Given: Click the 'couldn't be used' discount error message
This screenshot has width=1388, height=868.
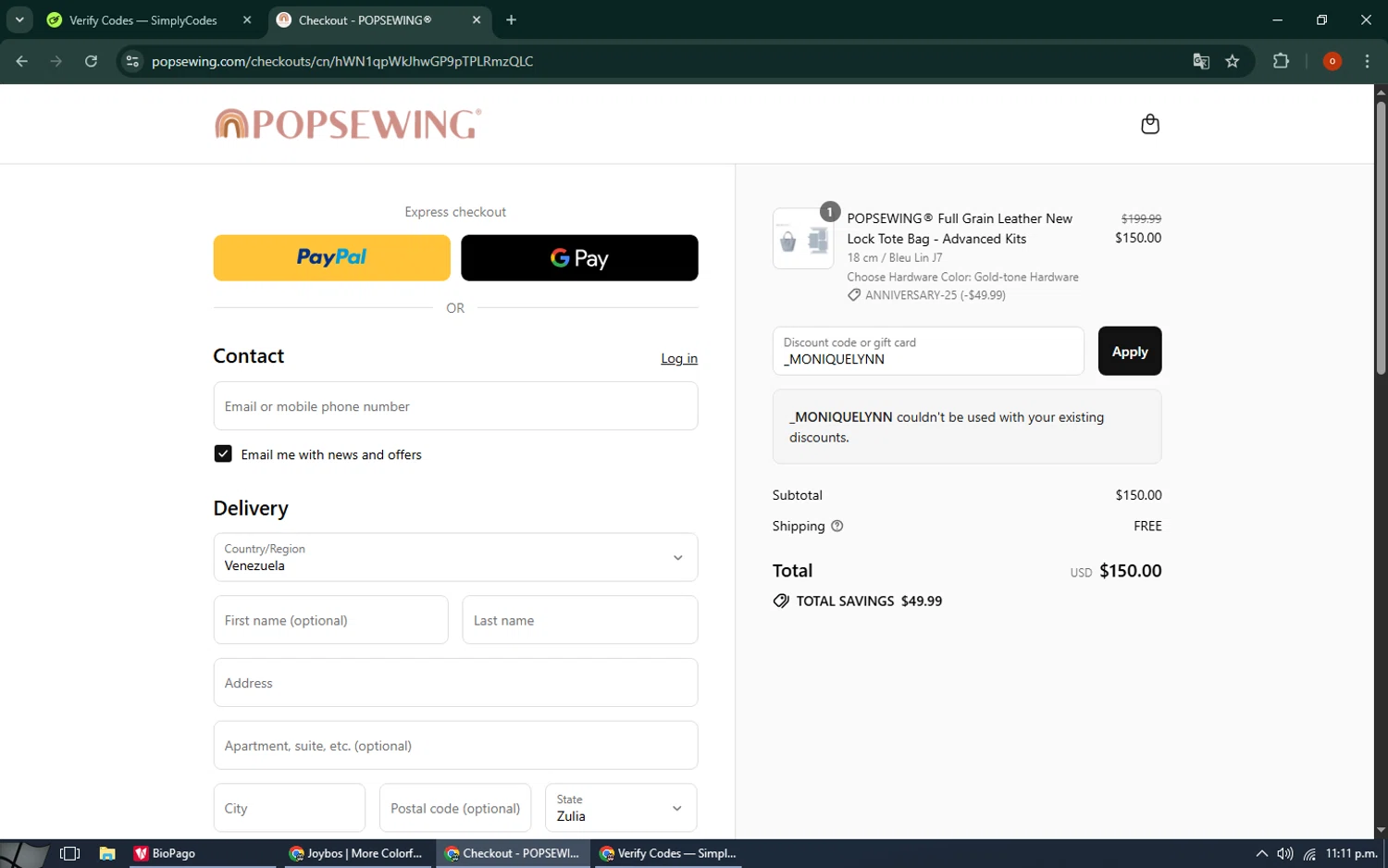Looking at the screenshot, I should 967,427.
